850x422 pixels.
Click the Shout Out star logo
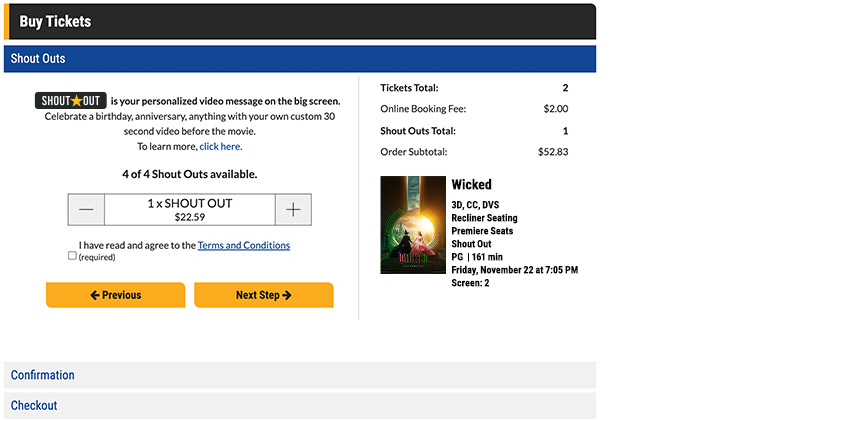click(x=71, y=101)
